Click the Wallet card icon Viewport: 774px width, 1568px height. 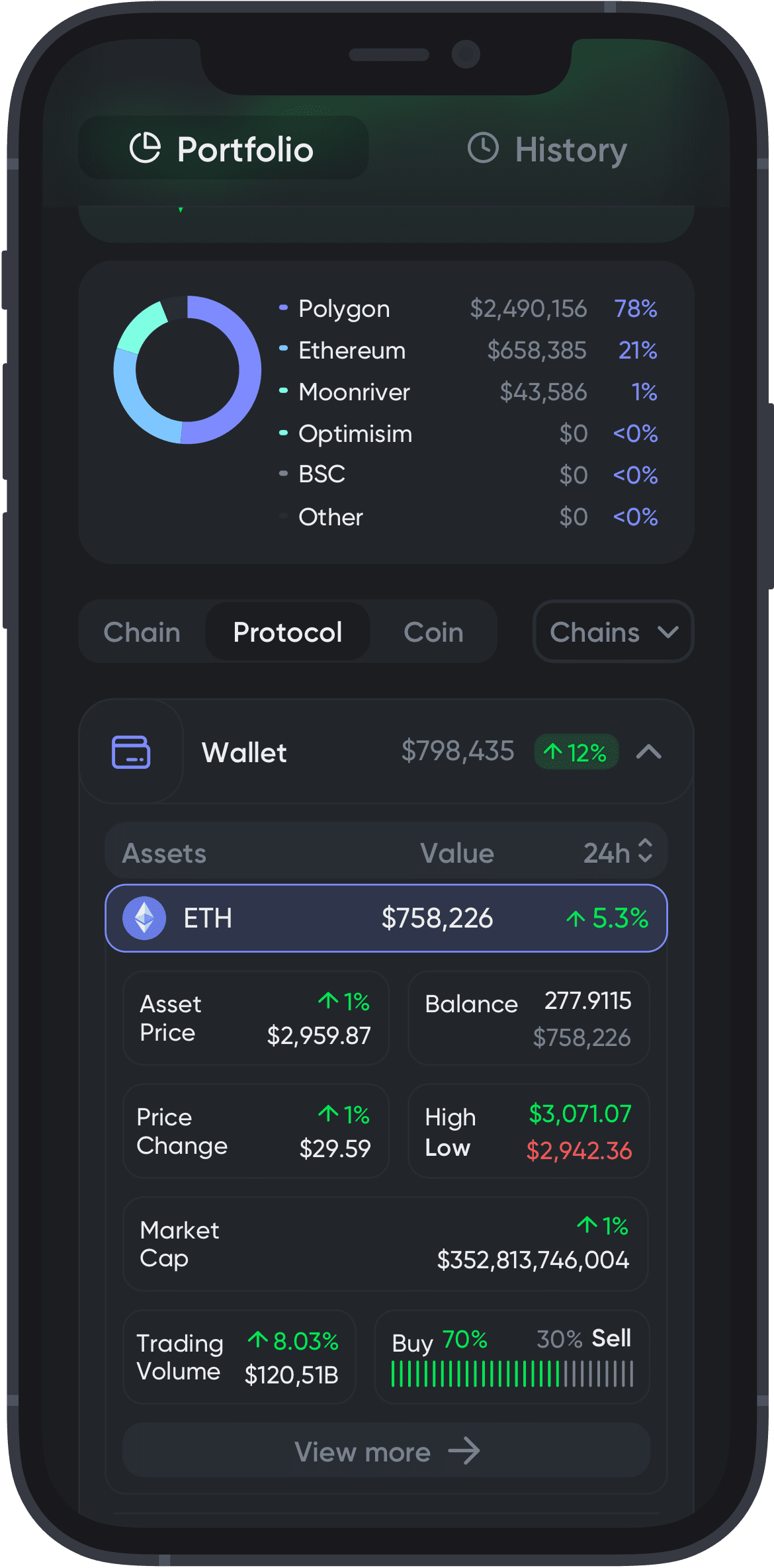pos(131,752)
